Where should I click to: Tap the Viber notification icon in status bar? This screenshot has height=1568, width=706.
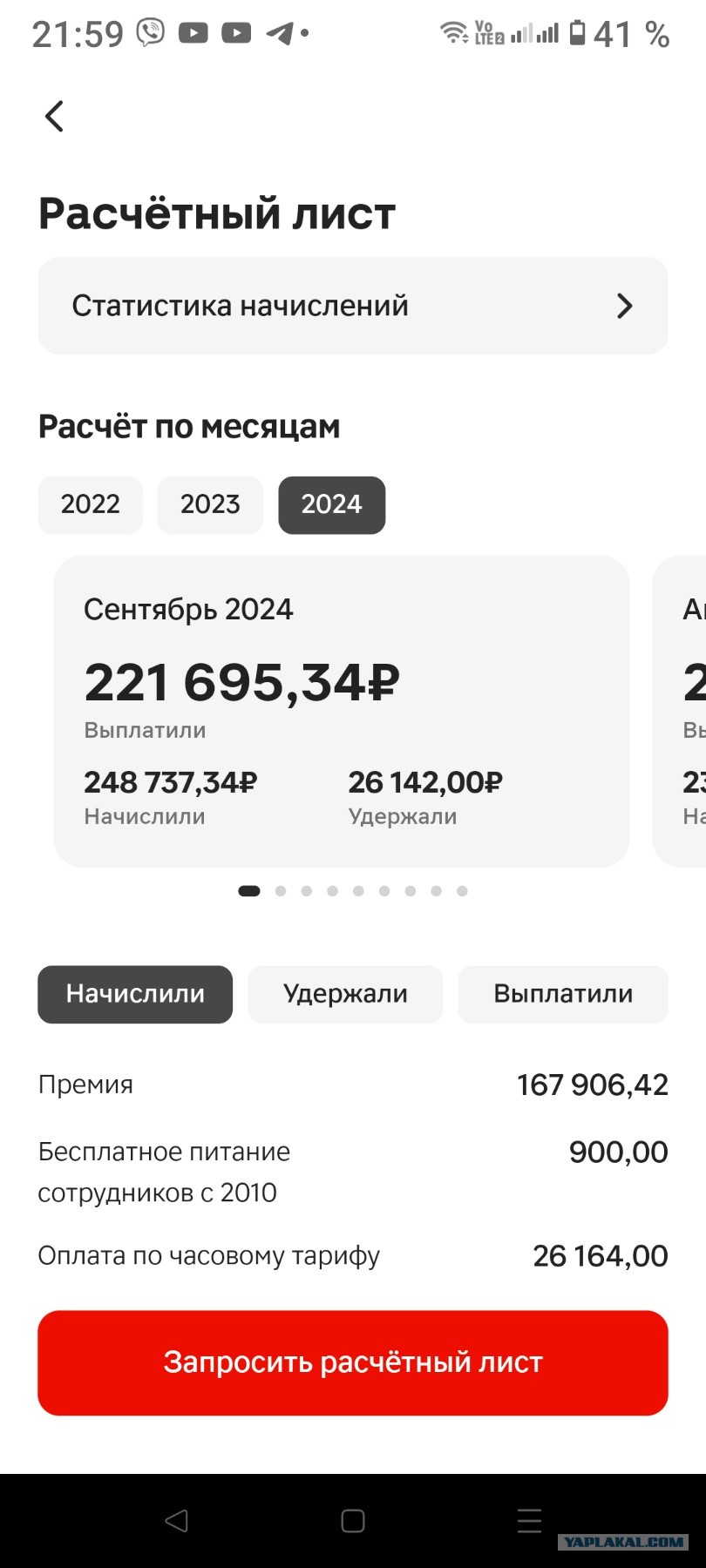pos(151,33)
